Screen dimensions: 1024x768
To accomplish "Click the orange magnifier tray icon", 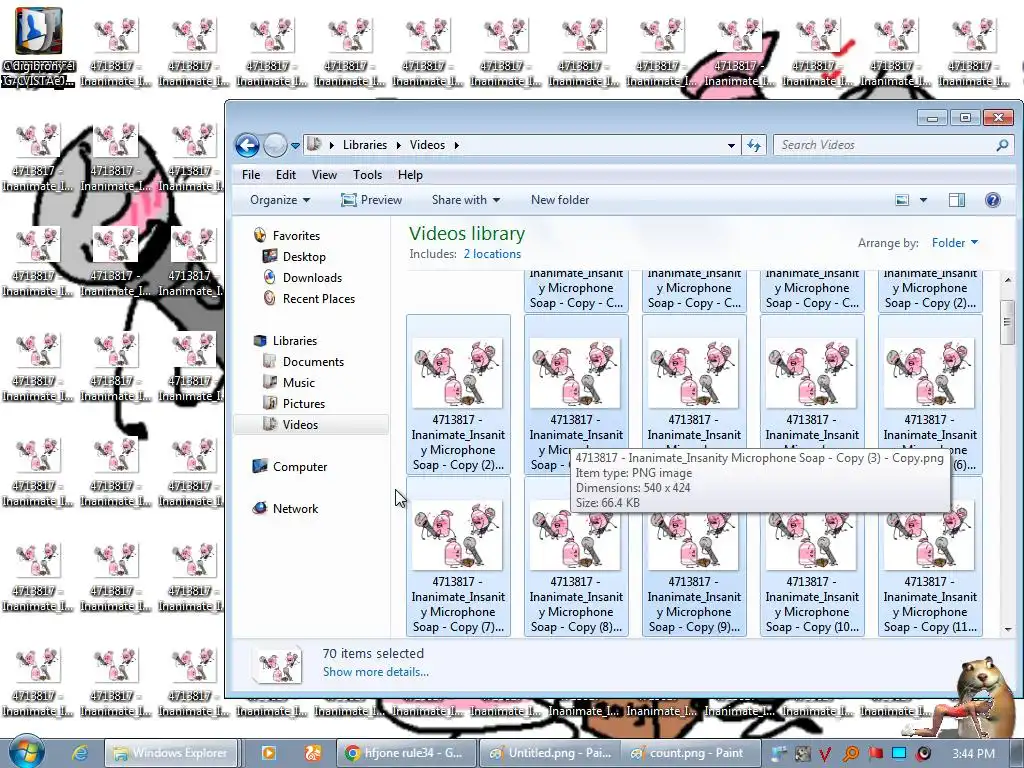I will tap(850, 754).
